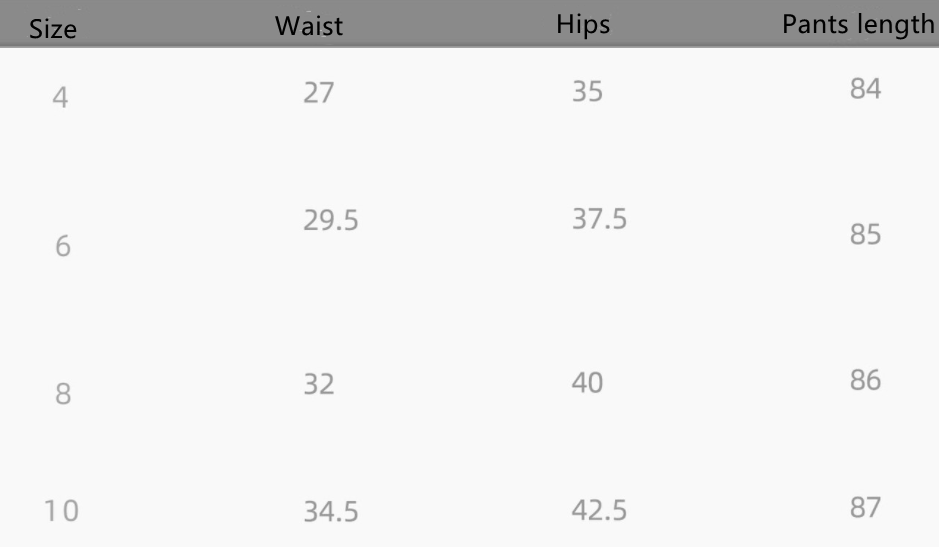Select the Pants length column header

click(x=858, y=25)
